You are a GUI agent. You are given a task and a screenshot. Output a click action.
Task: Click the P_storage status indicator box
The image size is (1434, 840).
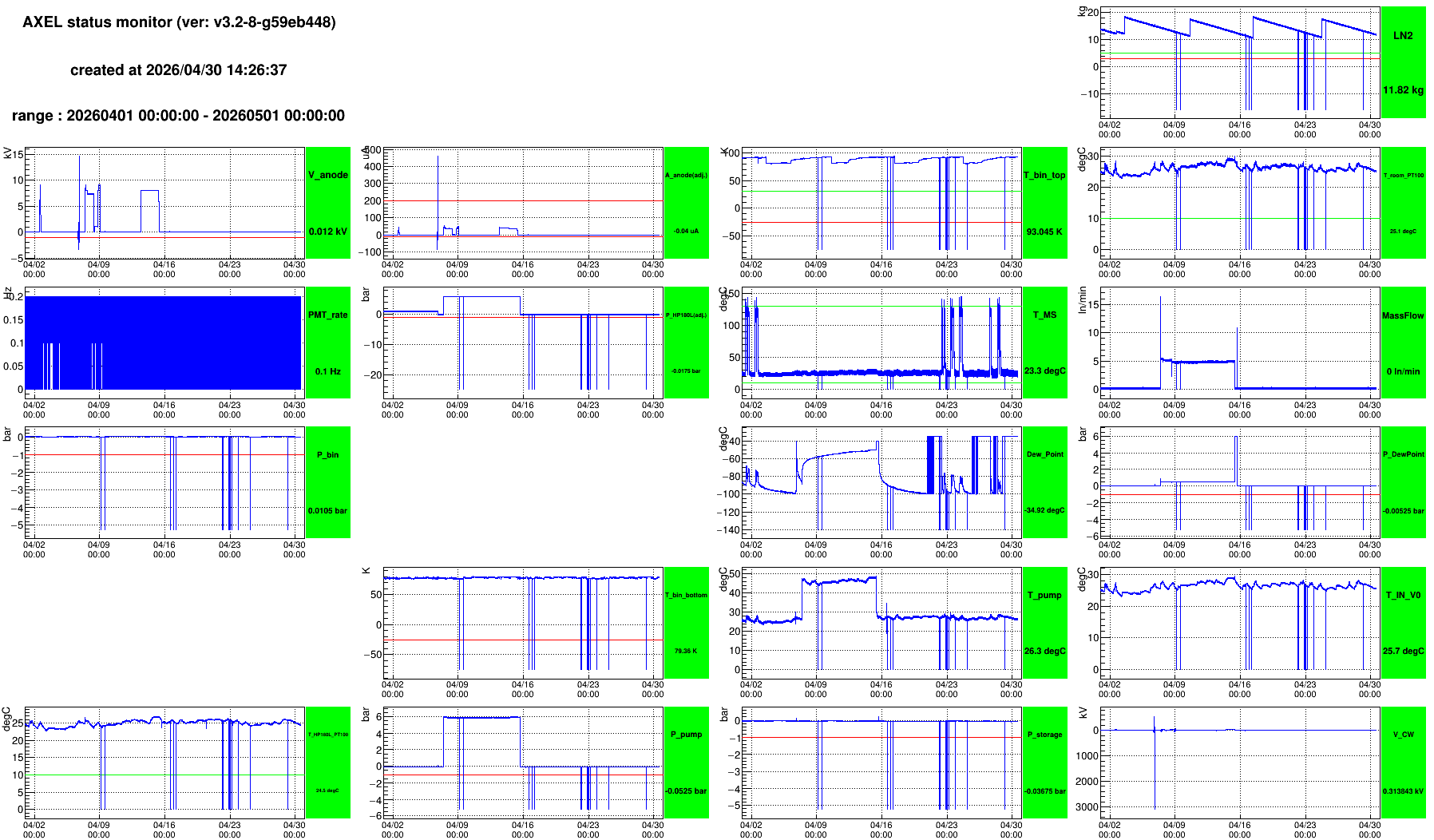click(1044, 763)
